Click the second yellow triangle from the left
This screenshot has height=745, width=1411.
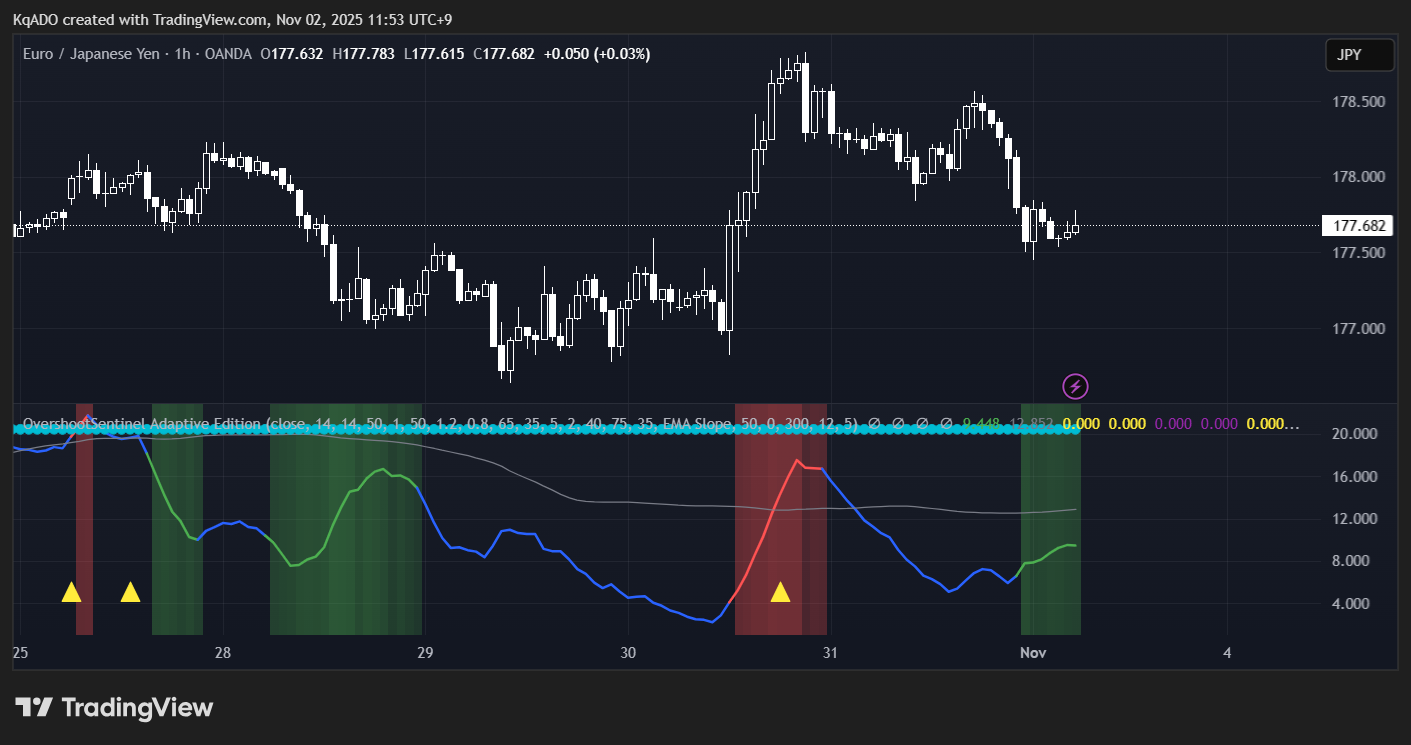130,592
